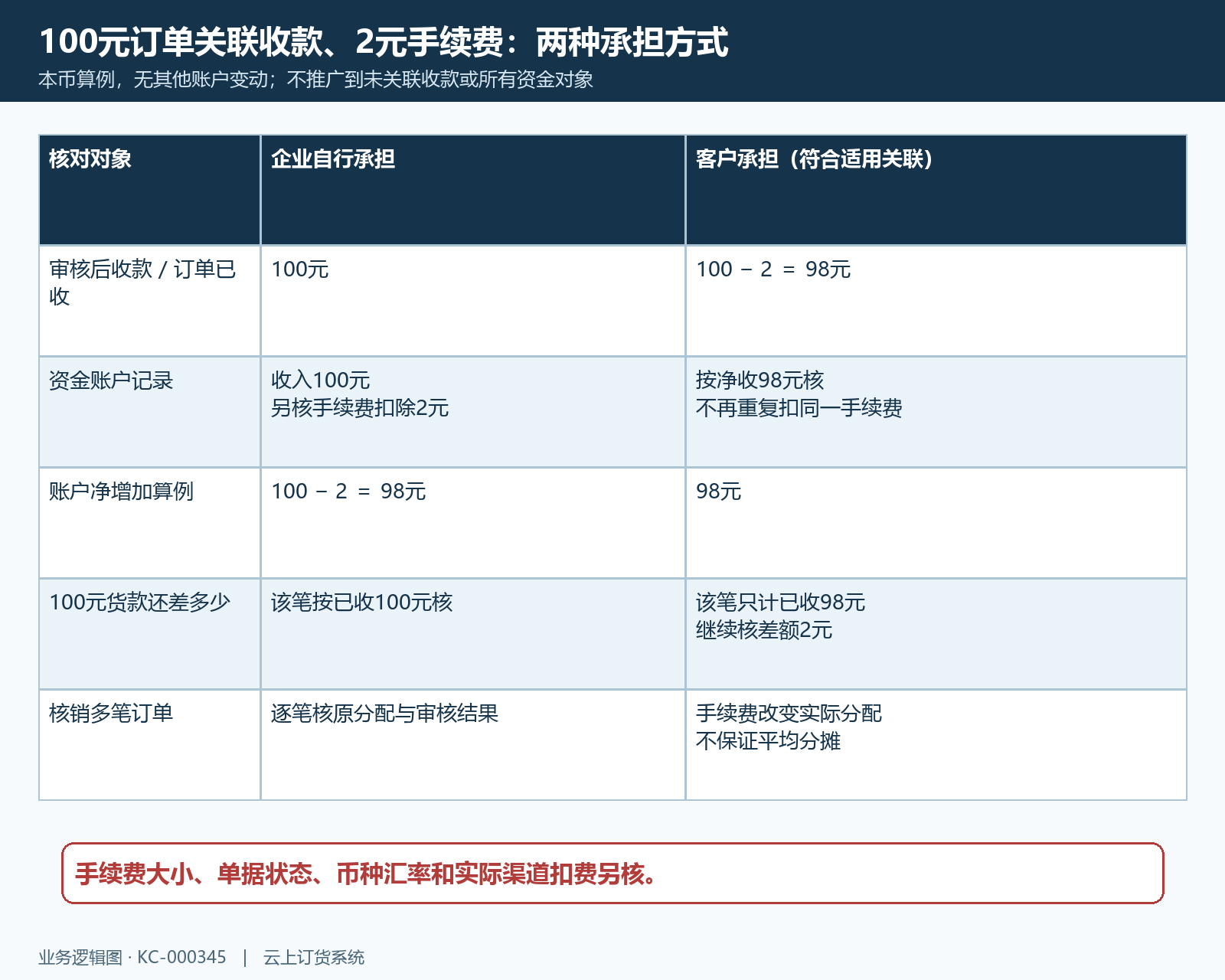Select the subtitle starting with "本币算例，无其他账户变动"
1225x980 pixels.
point(316,80)
